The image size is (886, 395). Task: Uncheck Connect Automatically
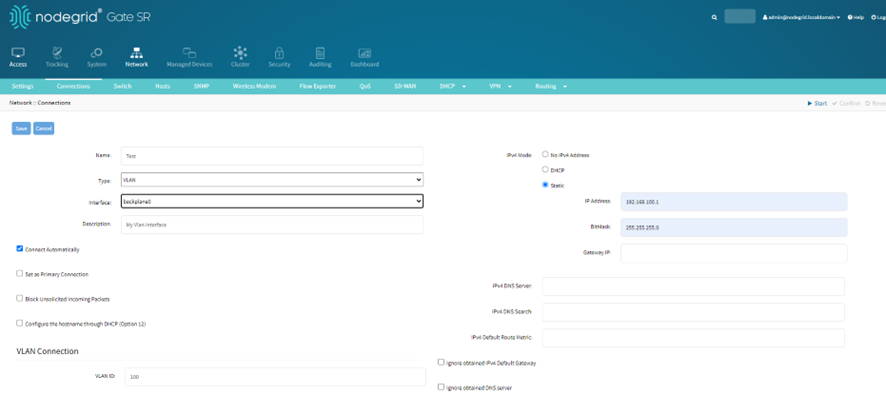tap(20, 249)
